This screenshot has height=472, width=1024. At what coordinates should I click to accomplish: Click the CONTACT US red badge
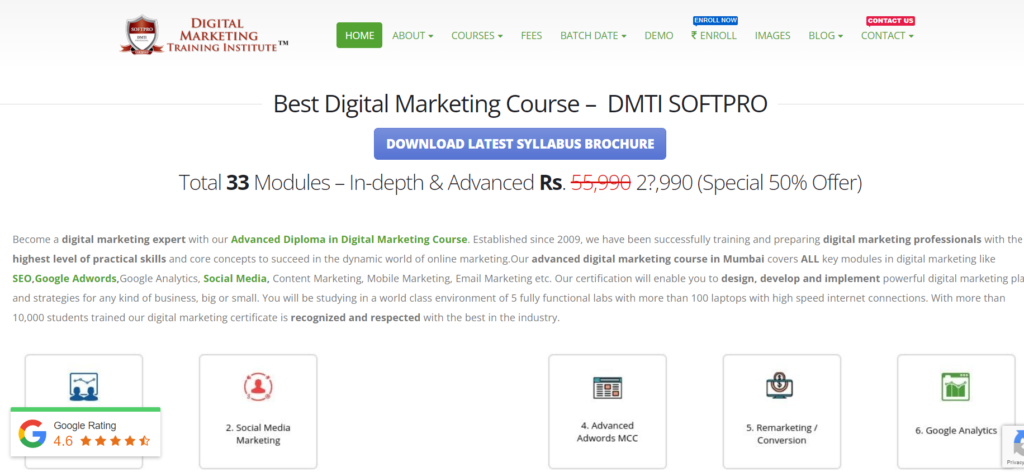[x=890, y=21]
